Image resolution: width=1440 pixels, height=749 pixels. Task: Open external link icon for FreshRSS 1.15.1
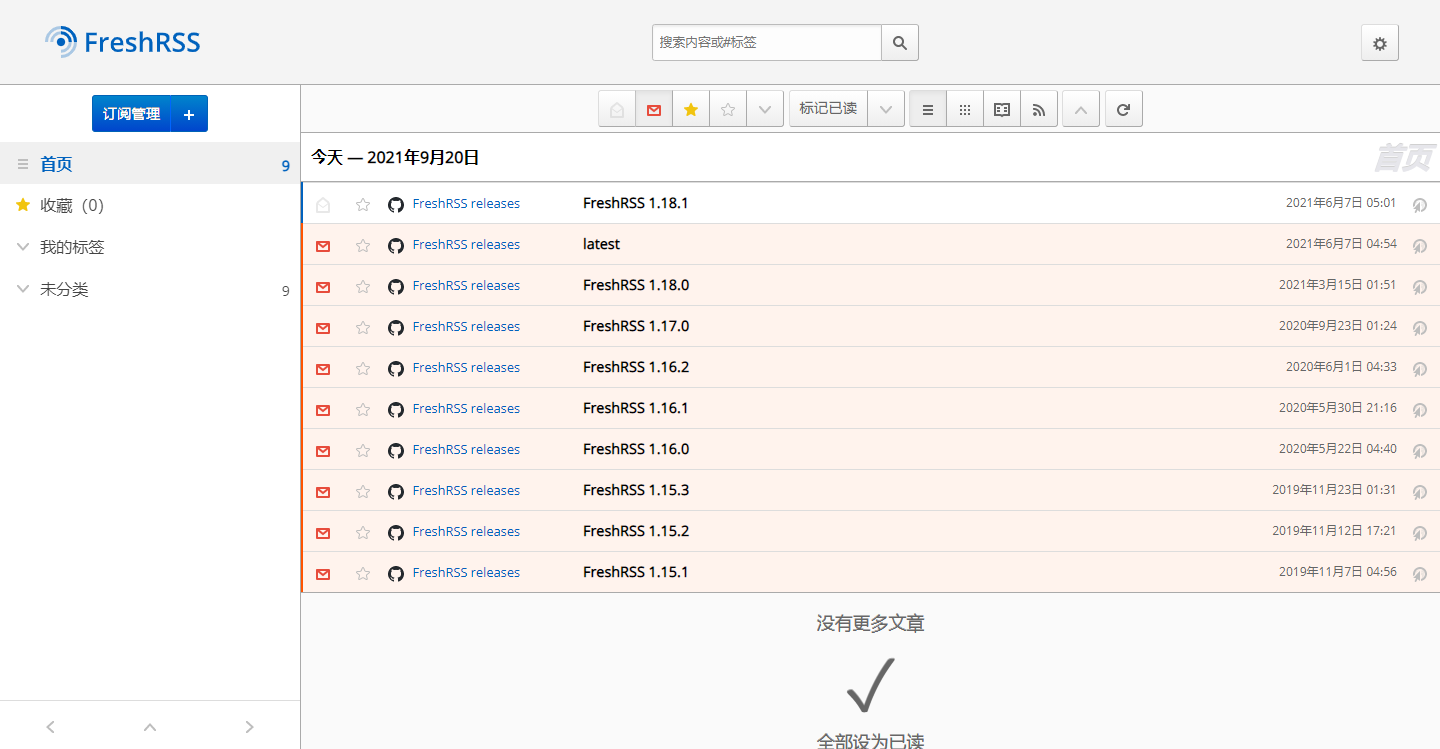click(x=1419, y=574)
